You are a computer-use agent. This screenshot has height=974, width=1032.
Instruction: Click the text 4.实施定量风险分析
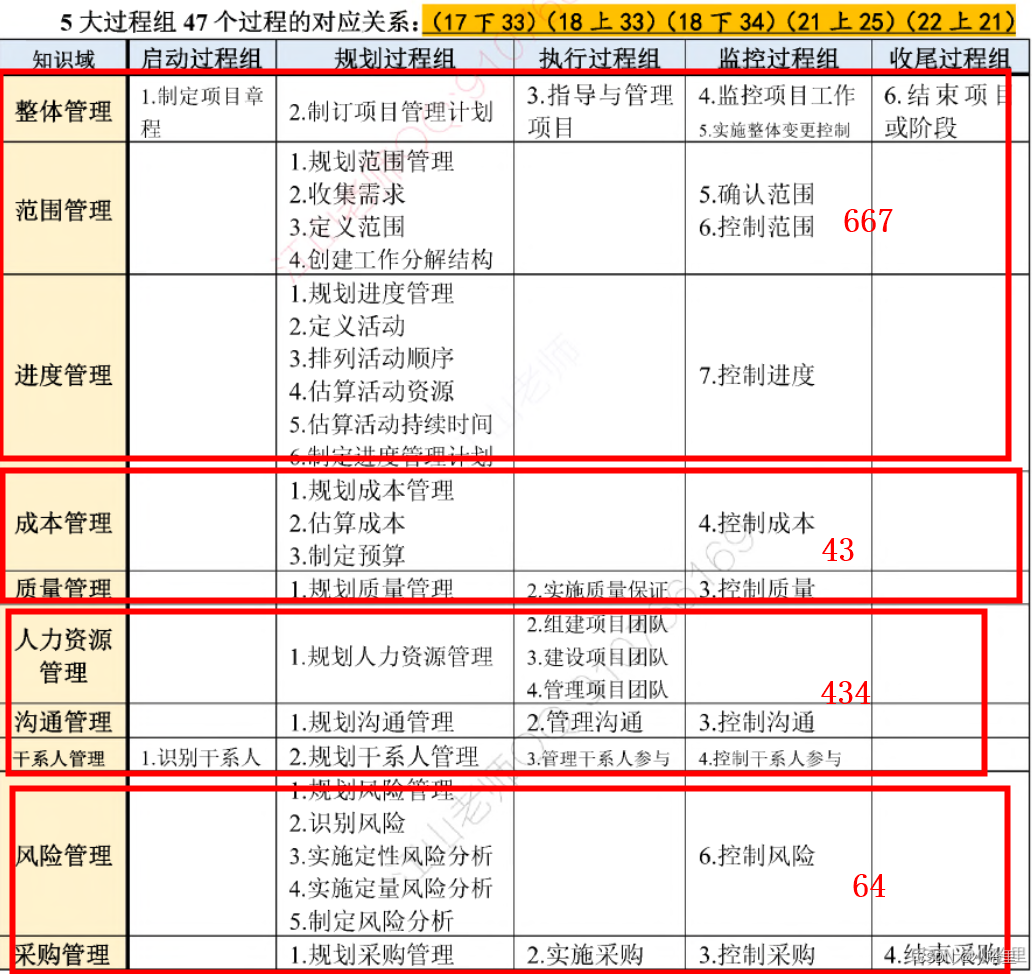click(x=391, y=888)
